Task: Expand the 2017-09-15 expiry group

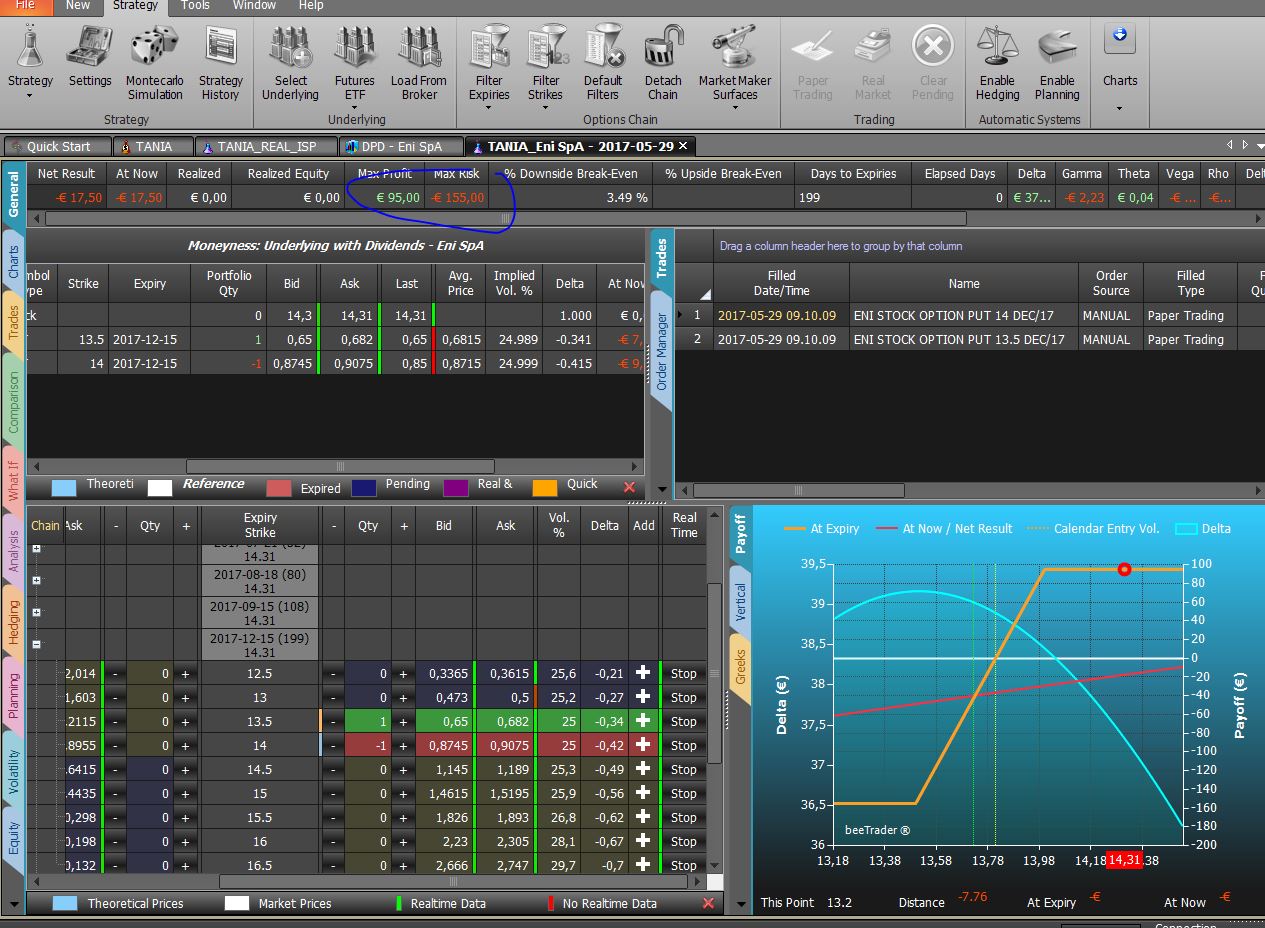Action: click(37, 612)
